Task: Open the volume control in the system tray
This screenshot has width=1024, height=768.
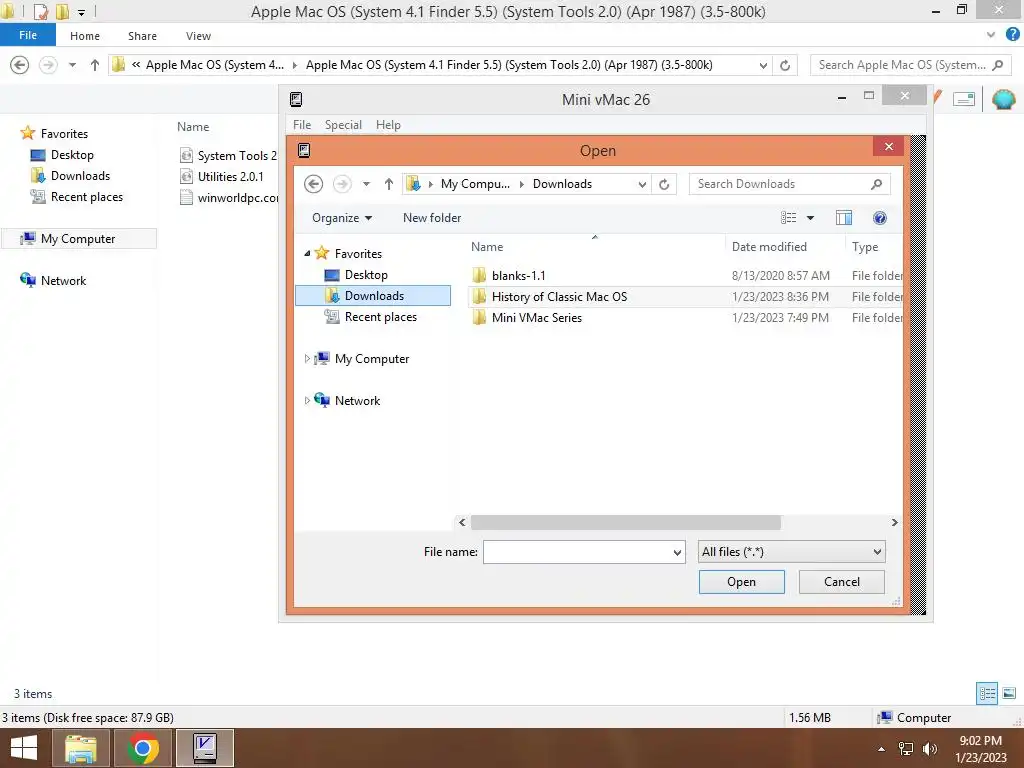Action: pos(929,749)
